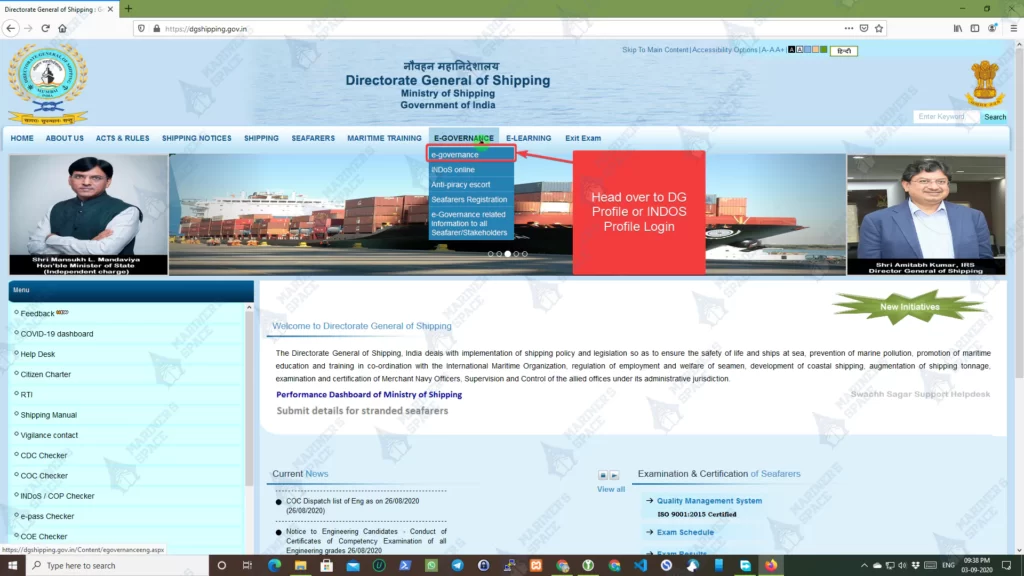Expand the SHIPPING NOTICES menu

[x=197, y=138]
